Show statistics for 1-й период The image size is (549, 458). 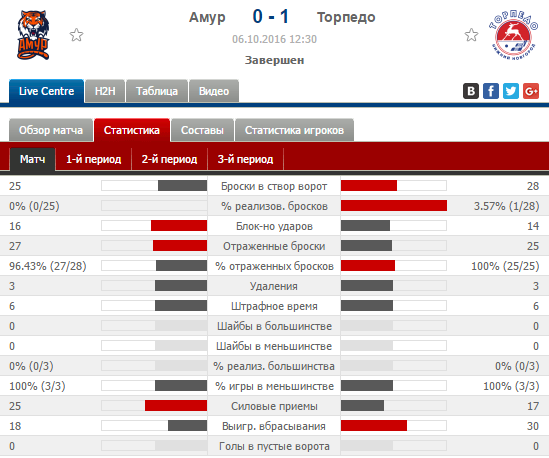[93, 159]
